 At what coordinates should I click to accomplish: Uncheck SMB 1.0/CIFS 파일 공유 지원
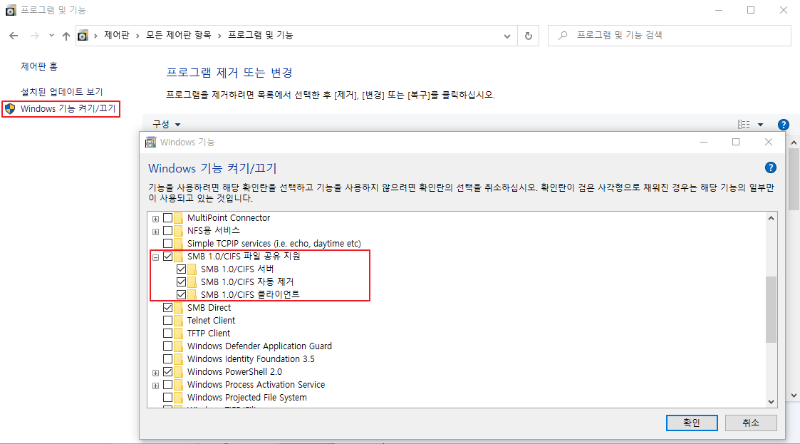click(168, 256)
